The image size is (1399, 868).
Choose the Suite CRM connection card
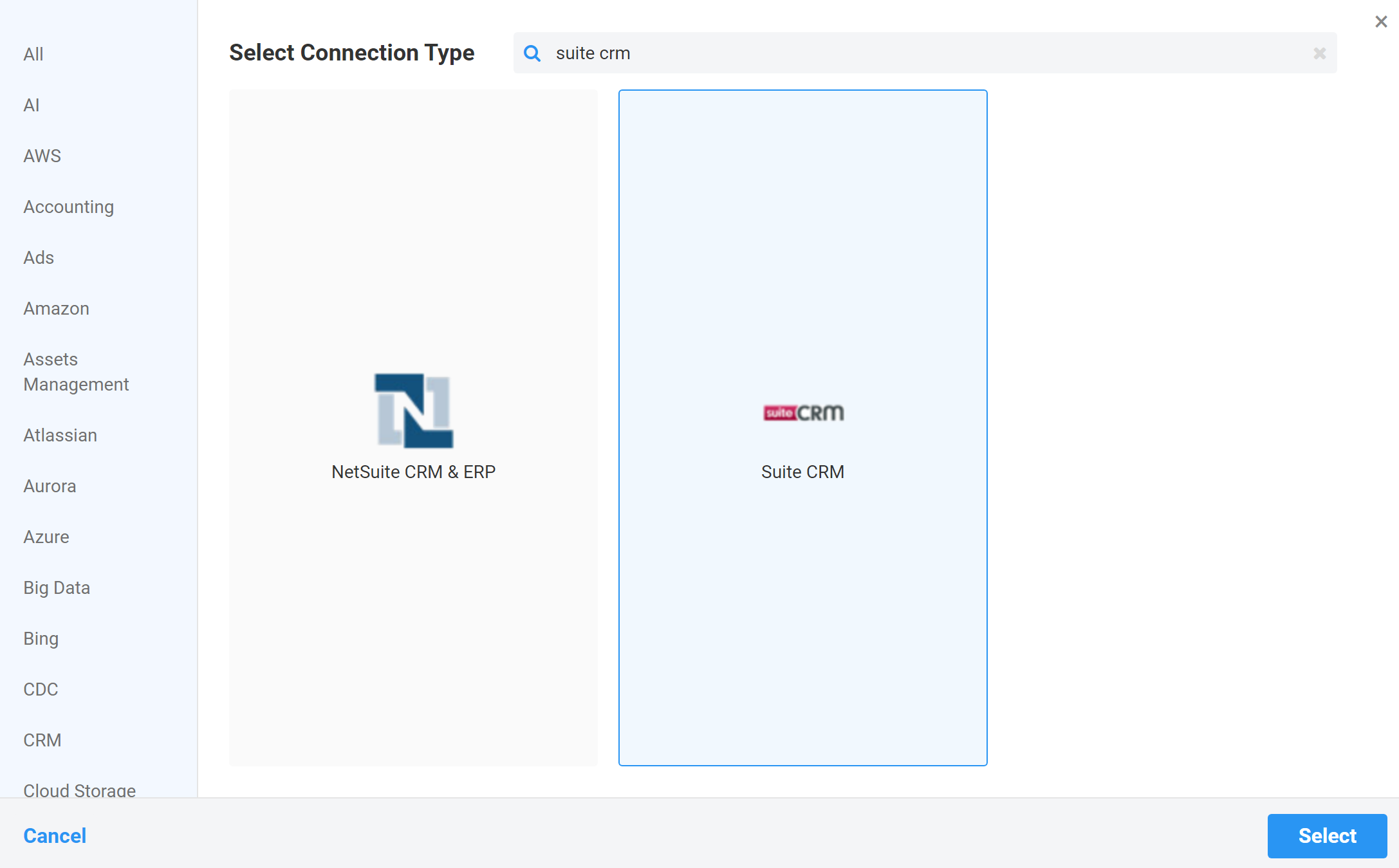pos(803,428)
